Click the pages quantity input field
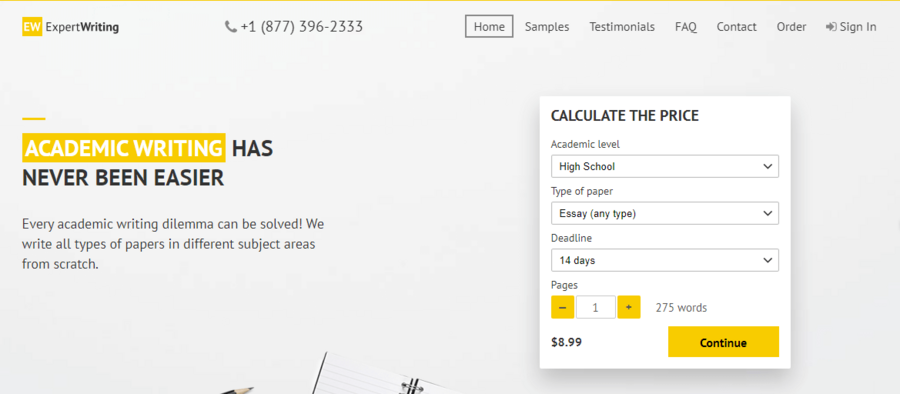The image size is (900, 394). coord(596,307)
